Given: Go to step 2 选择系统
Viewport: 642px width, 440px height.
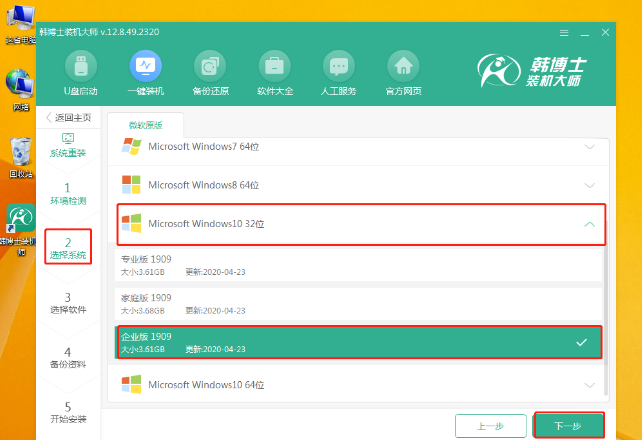Looking at the screenshot, I should [x=68, y=248].
